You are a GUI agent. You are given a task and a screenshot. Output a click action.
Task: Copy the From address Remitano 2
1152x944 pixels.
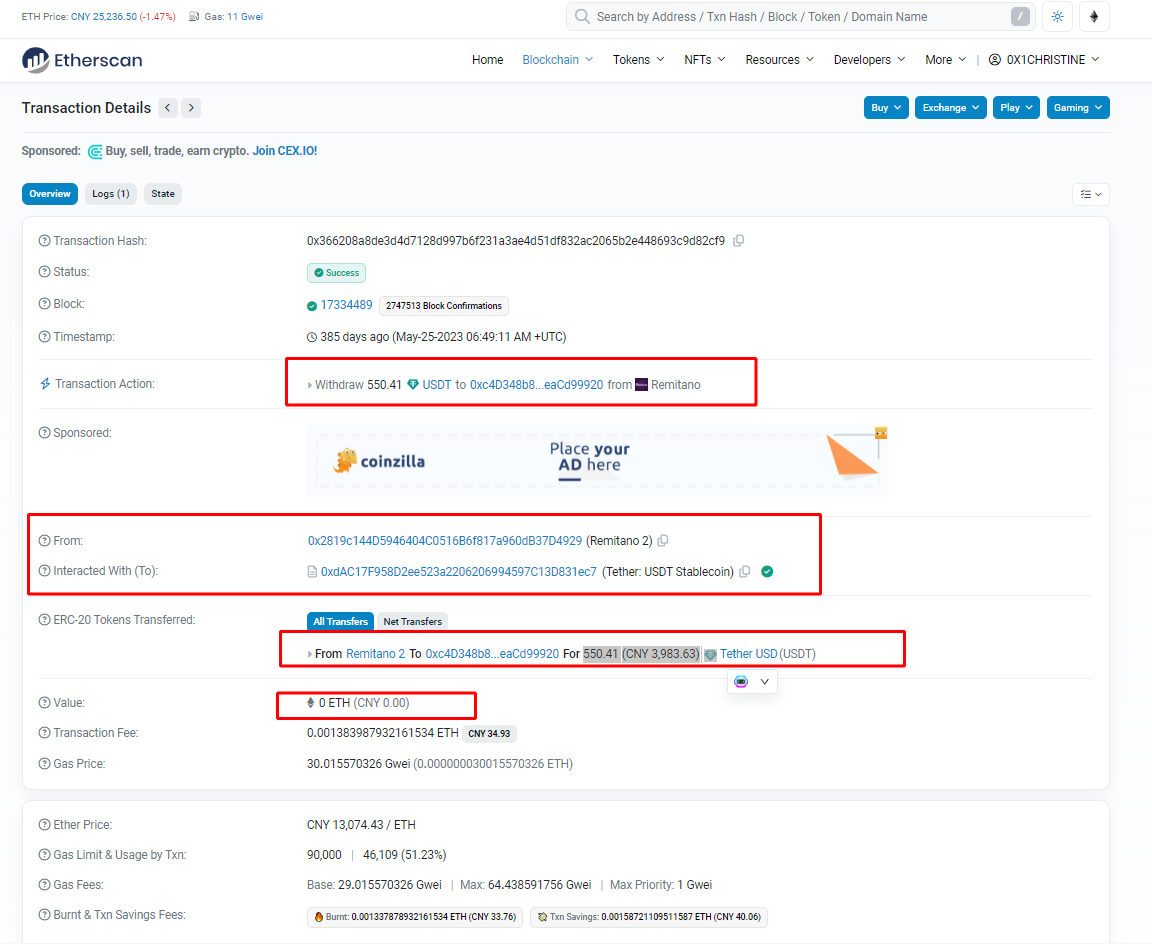click(x=663, y=541)
